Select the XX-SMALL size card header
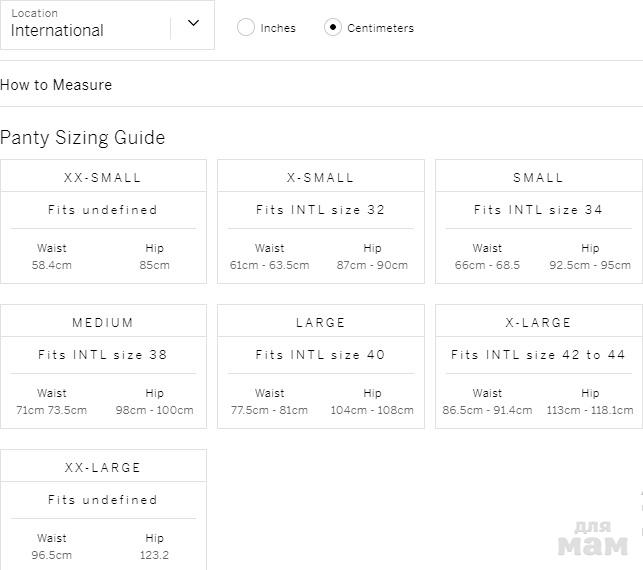This screenshot has height=570, width=643. [103, 178]
